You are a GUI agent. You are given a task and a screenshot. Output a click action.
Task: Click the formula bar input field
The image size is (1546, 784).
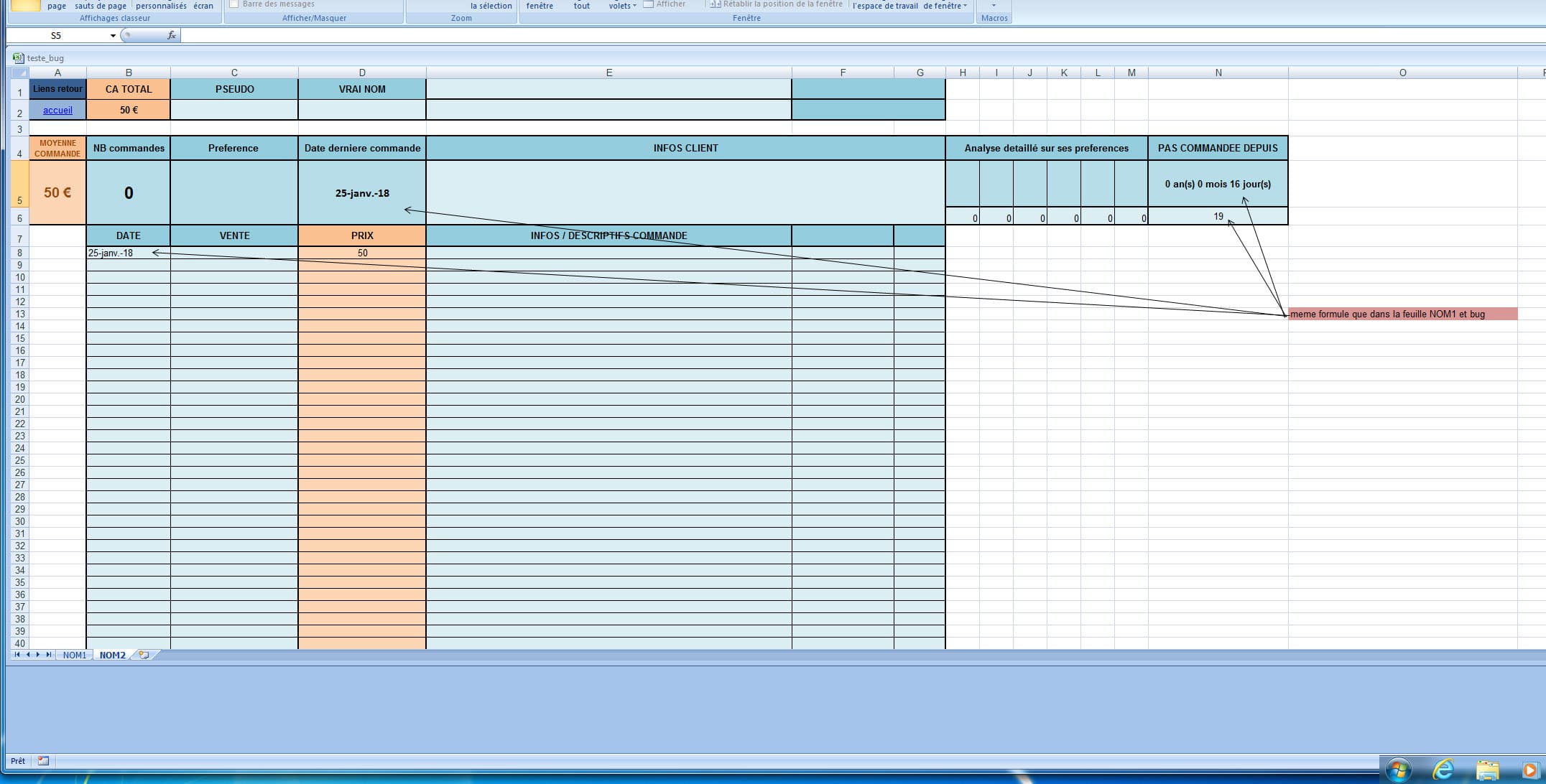pyautogui.click(x=862, y=35)
